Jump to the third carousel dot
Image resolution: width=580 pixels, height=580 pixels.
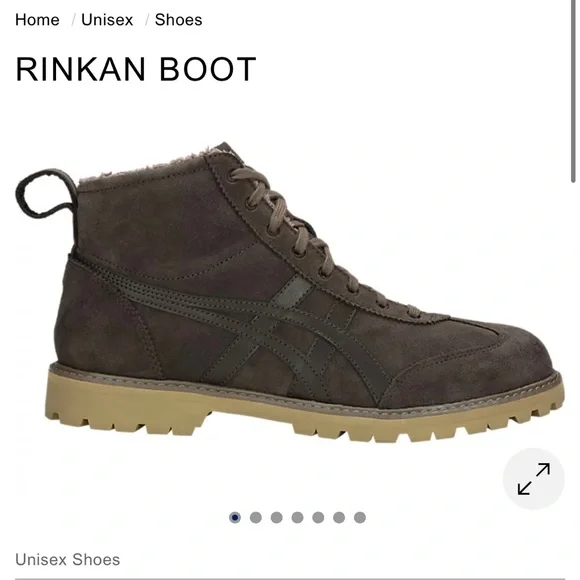tap(276, 517)
